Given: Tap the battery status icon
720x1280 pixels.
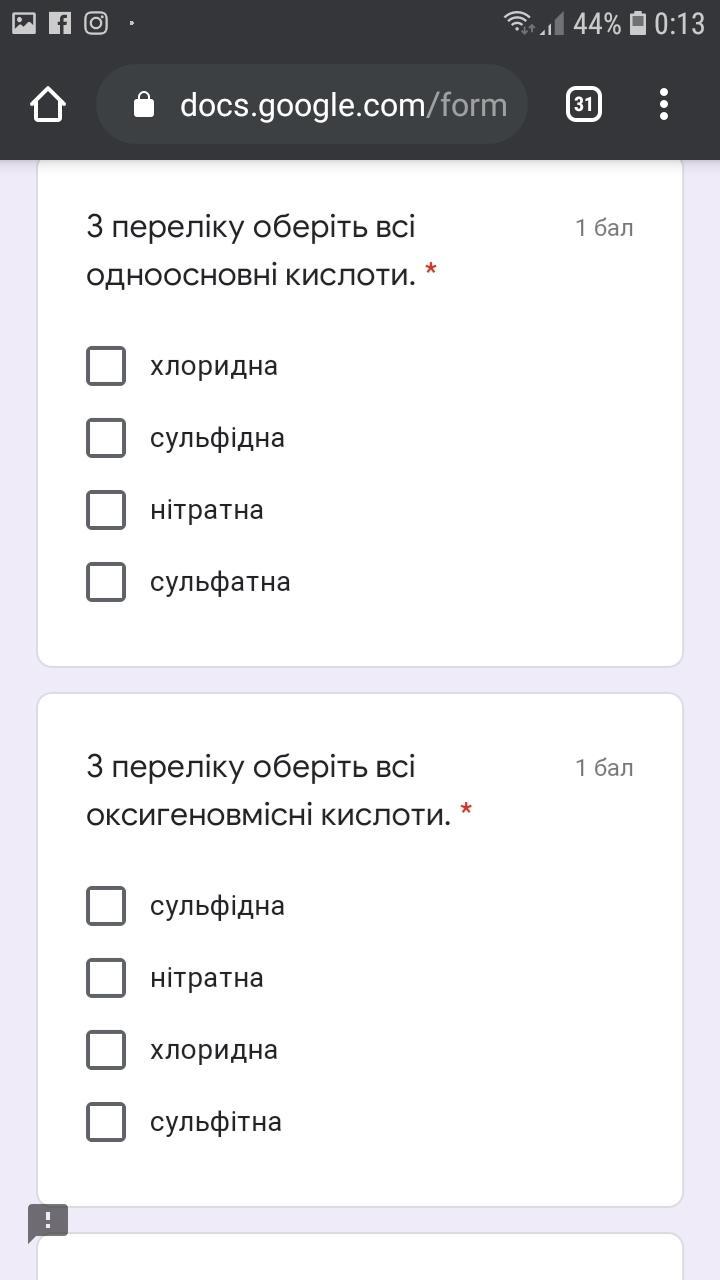Looking at the screenshot, I should click(x=638, y=23).
